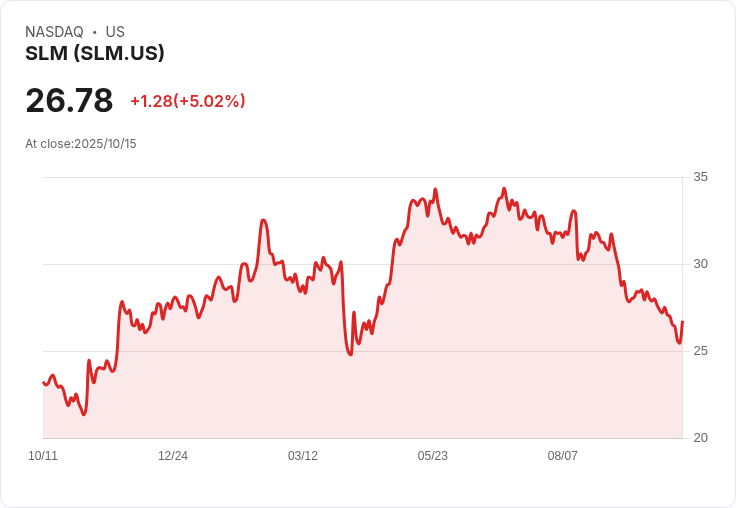Click the 35 price axis label
This screenshot has height=508, width=736.
click(x=700, y=177)
